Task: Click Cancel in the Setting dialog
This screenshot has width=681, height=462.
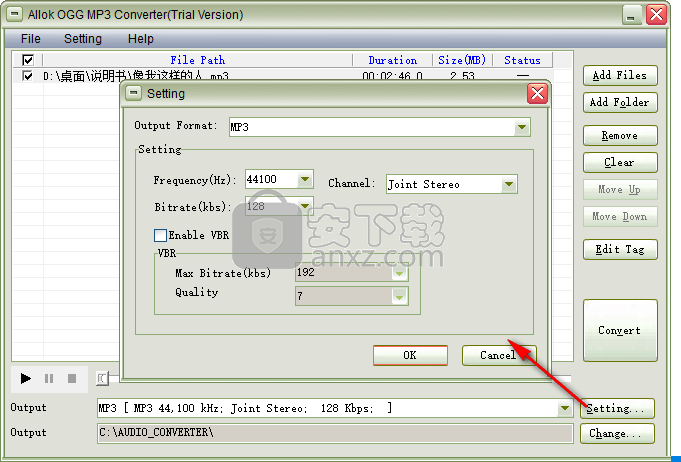Action: [x=499, y=355]
